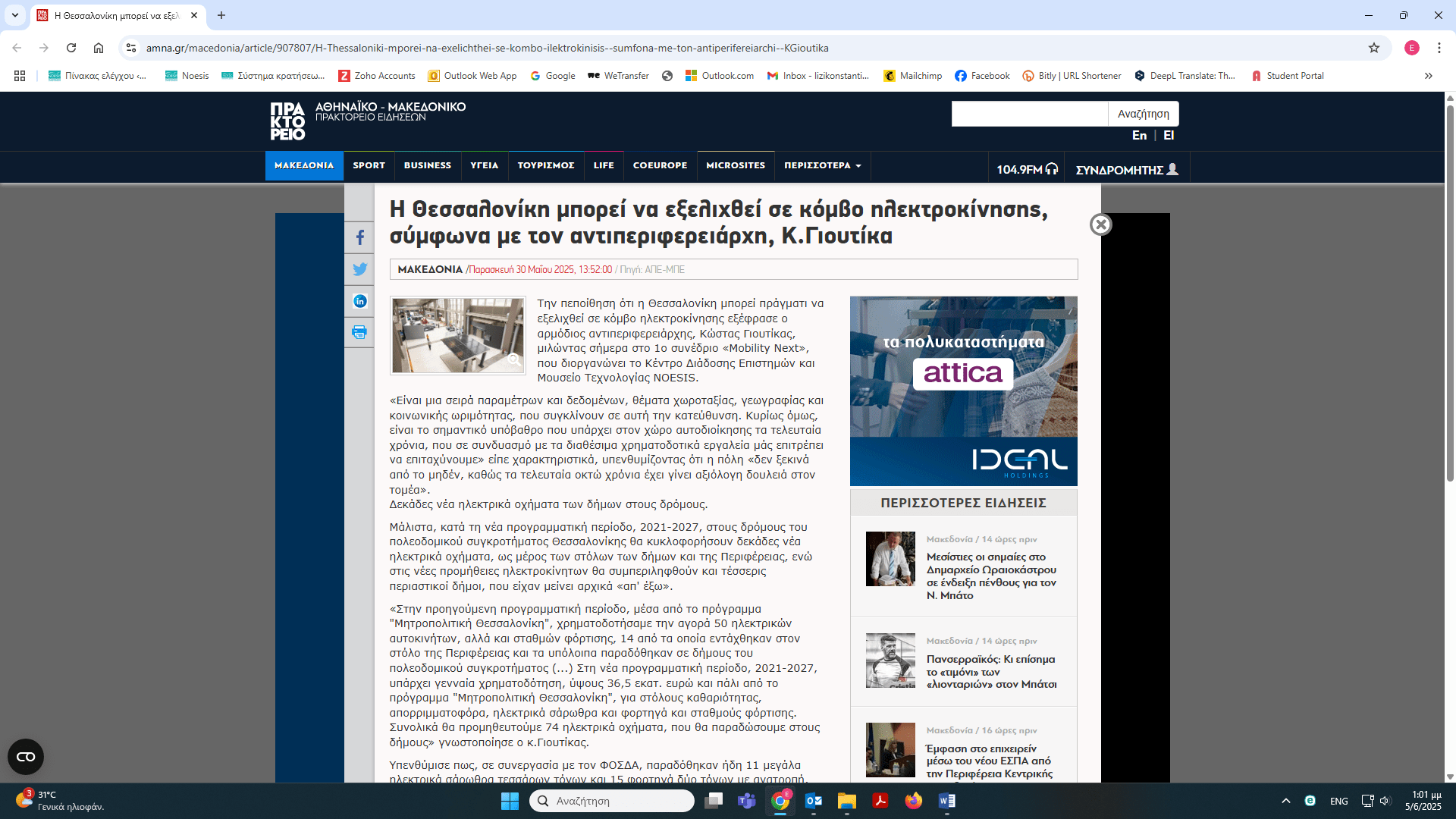The image size is (1456, 819).
Task: Reload the page in browser
Action: tap(71, 48)
